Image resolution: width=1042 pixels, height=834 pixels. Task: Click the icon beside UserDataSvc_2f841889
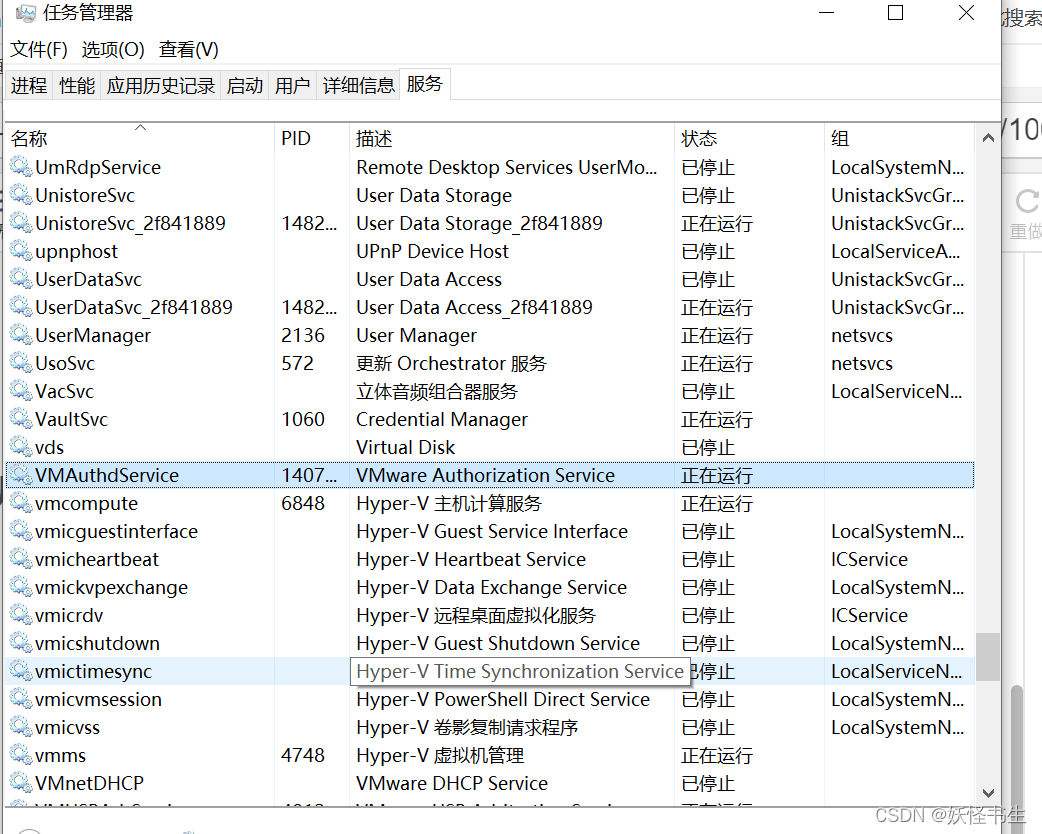pos(21,307)
